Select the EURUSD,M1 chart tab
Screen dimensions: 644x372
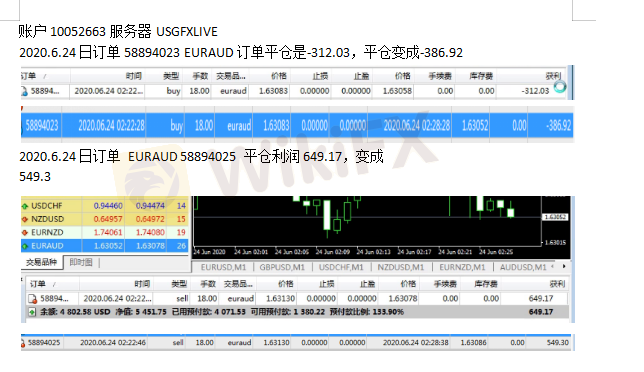(223, 267)
